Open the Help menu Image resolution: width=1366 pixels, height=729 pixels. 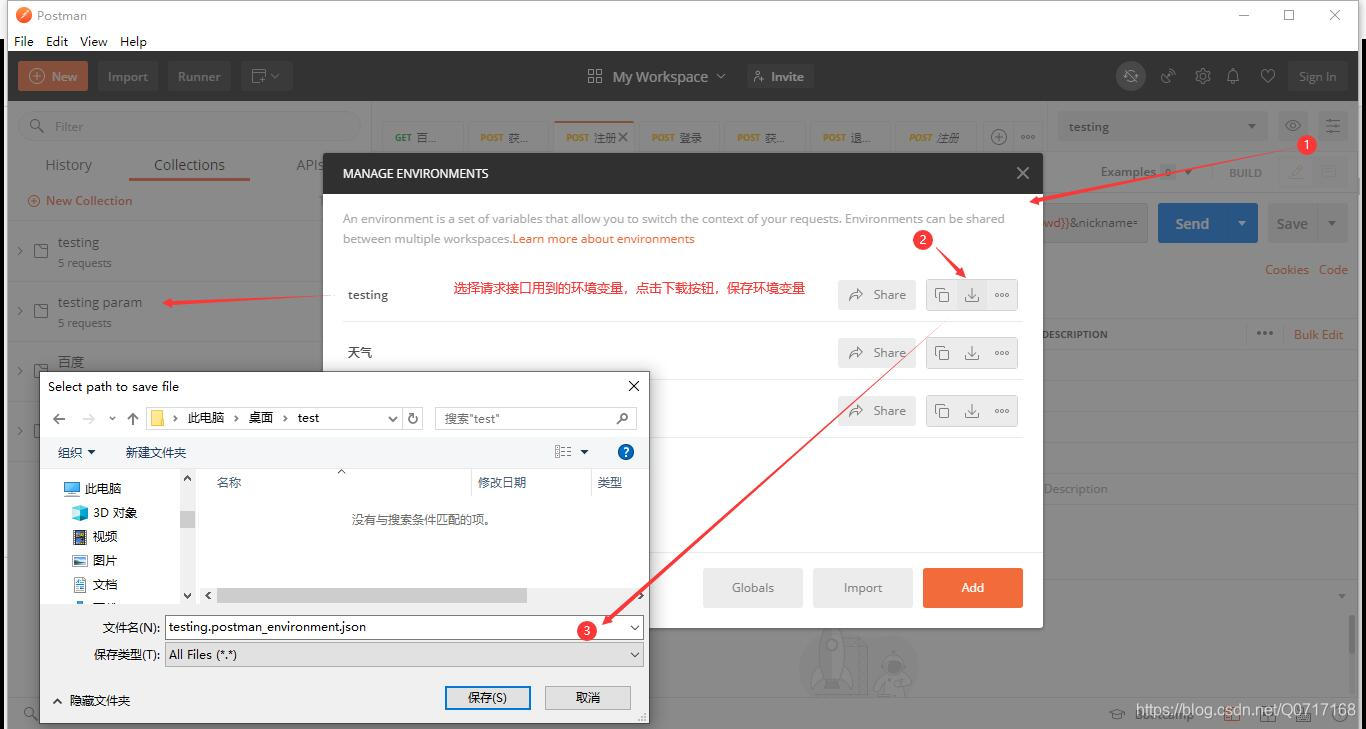pyautogui.click(x=133, y=41)
